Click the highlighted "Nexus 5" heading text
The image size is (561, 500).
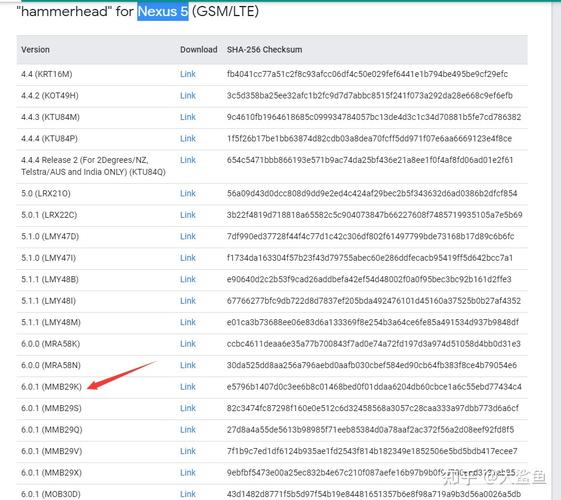pos(163,11)
